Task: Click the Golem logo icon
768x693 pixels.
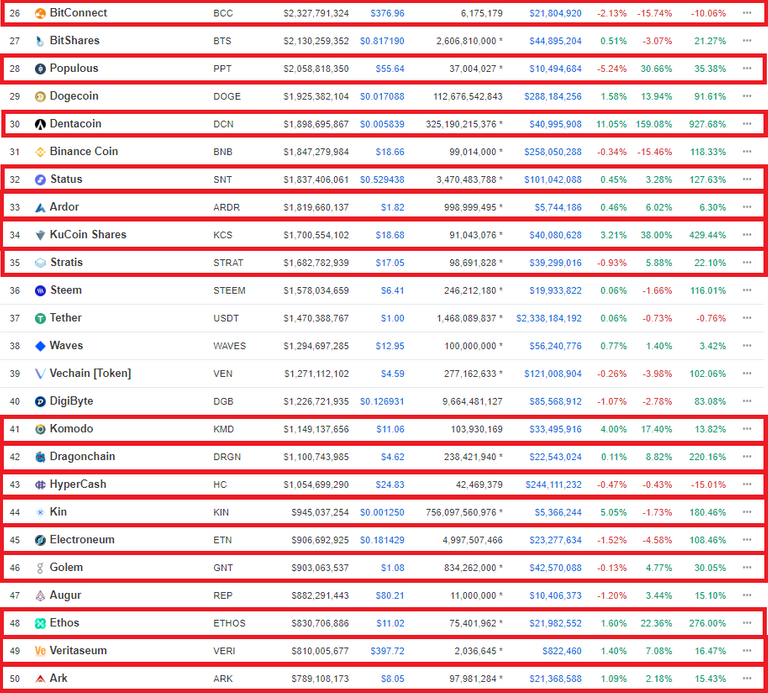Action: click(x=40, y=568)
